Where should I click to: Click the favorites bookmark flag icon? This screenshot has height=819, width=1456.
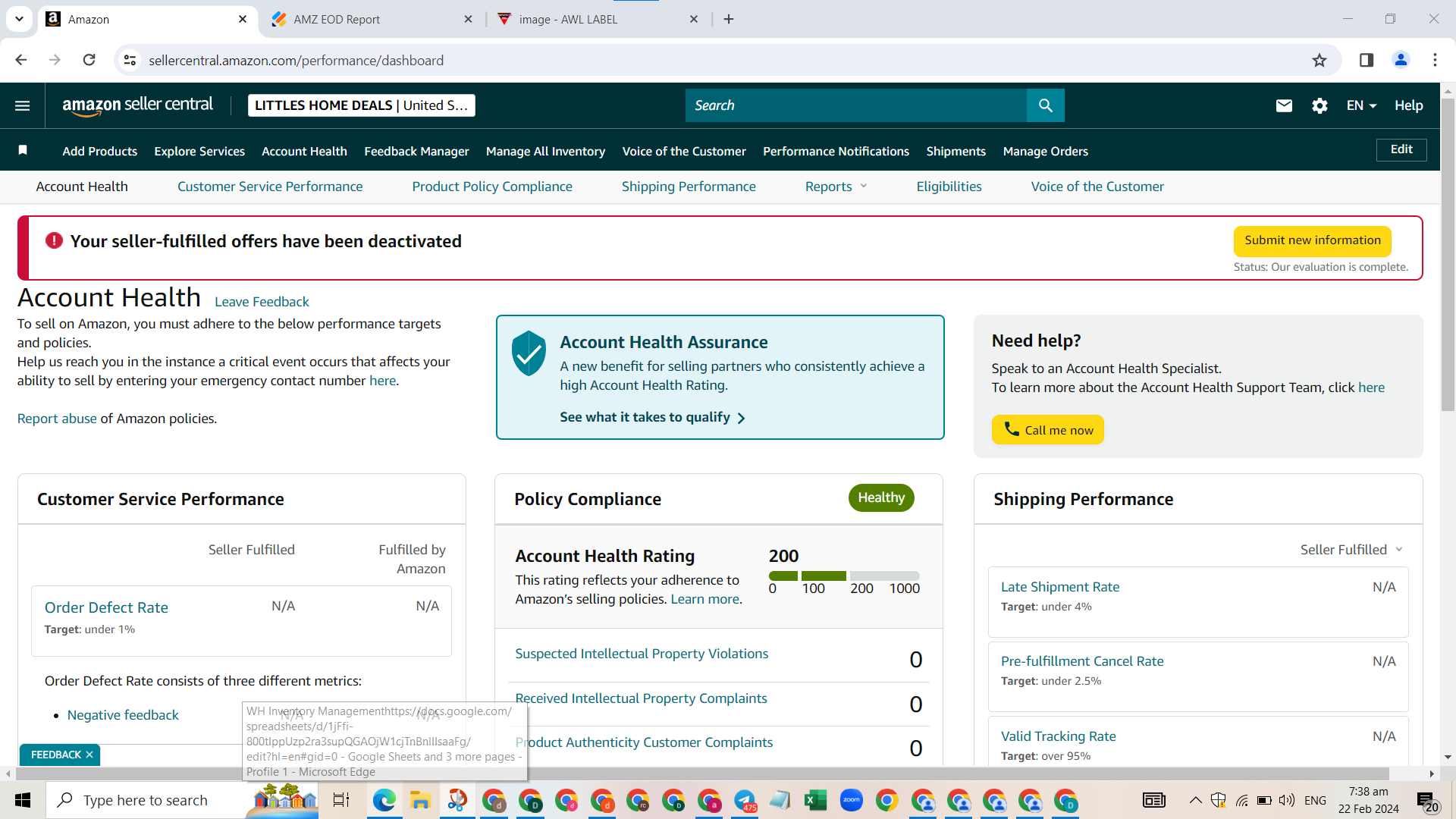23,150
